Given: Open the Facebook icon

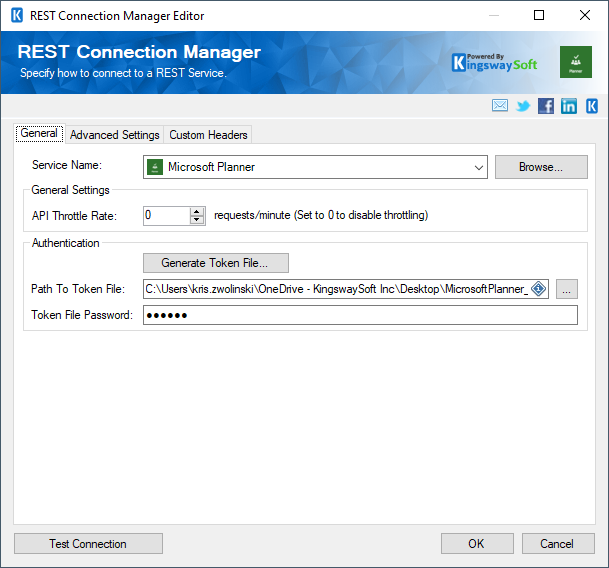Looking at the screenshot, I should [546, 106].
